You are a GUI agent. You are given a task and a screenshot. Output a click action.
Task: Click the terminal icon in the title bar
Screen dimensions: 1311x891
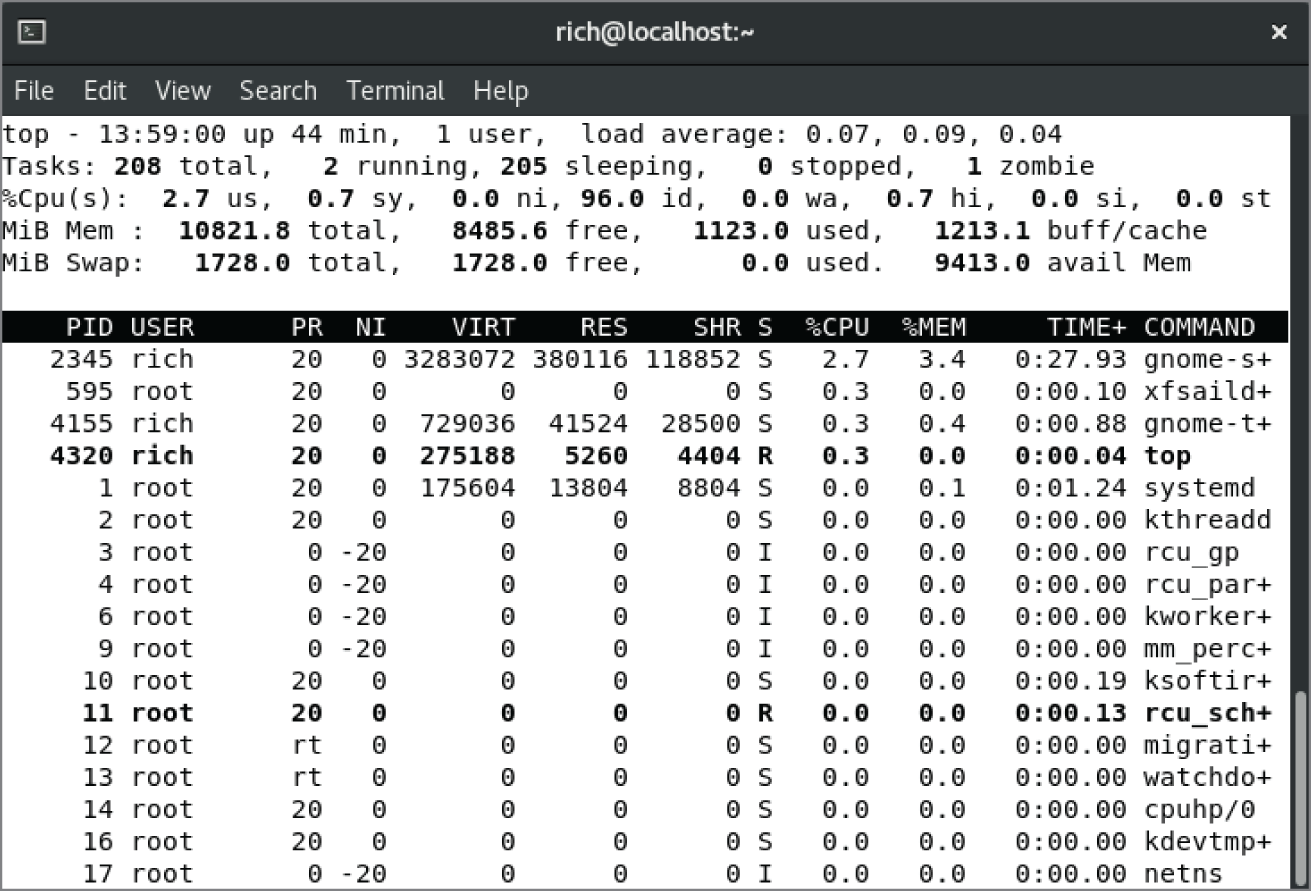[x=32, y=32]
